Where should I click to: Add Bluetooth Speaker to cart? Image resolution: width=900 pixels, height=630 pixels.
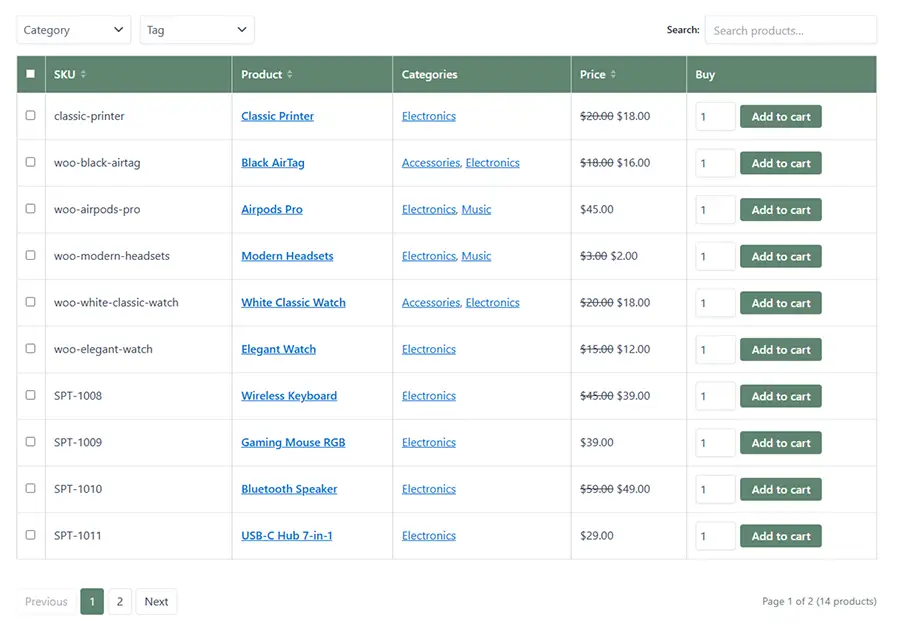781,489
